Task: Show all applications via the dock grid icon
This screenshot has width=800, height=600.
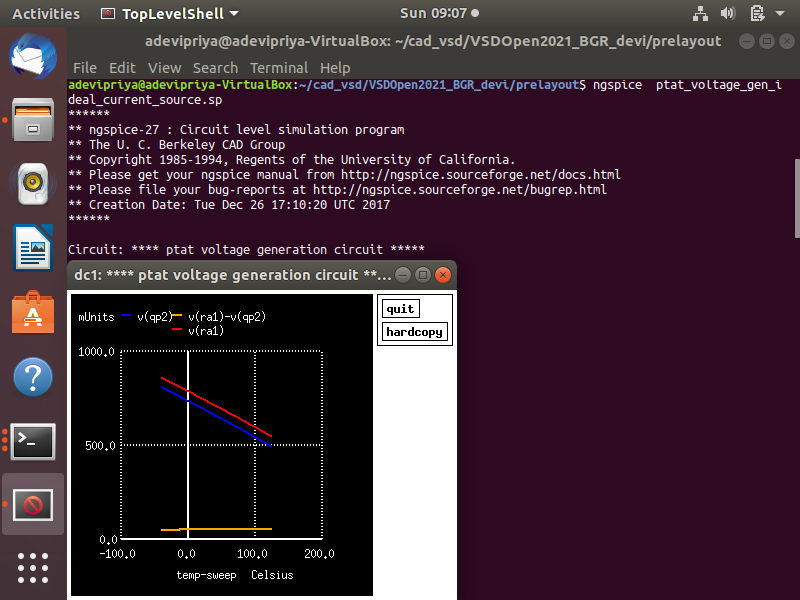Action: [x=33, y=568]
